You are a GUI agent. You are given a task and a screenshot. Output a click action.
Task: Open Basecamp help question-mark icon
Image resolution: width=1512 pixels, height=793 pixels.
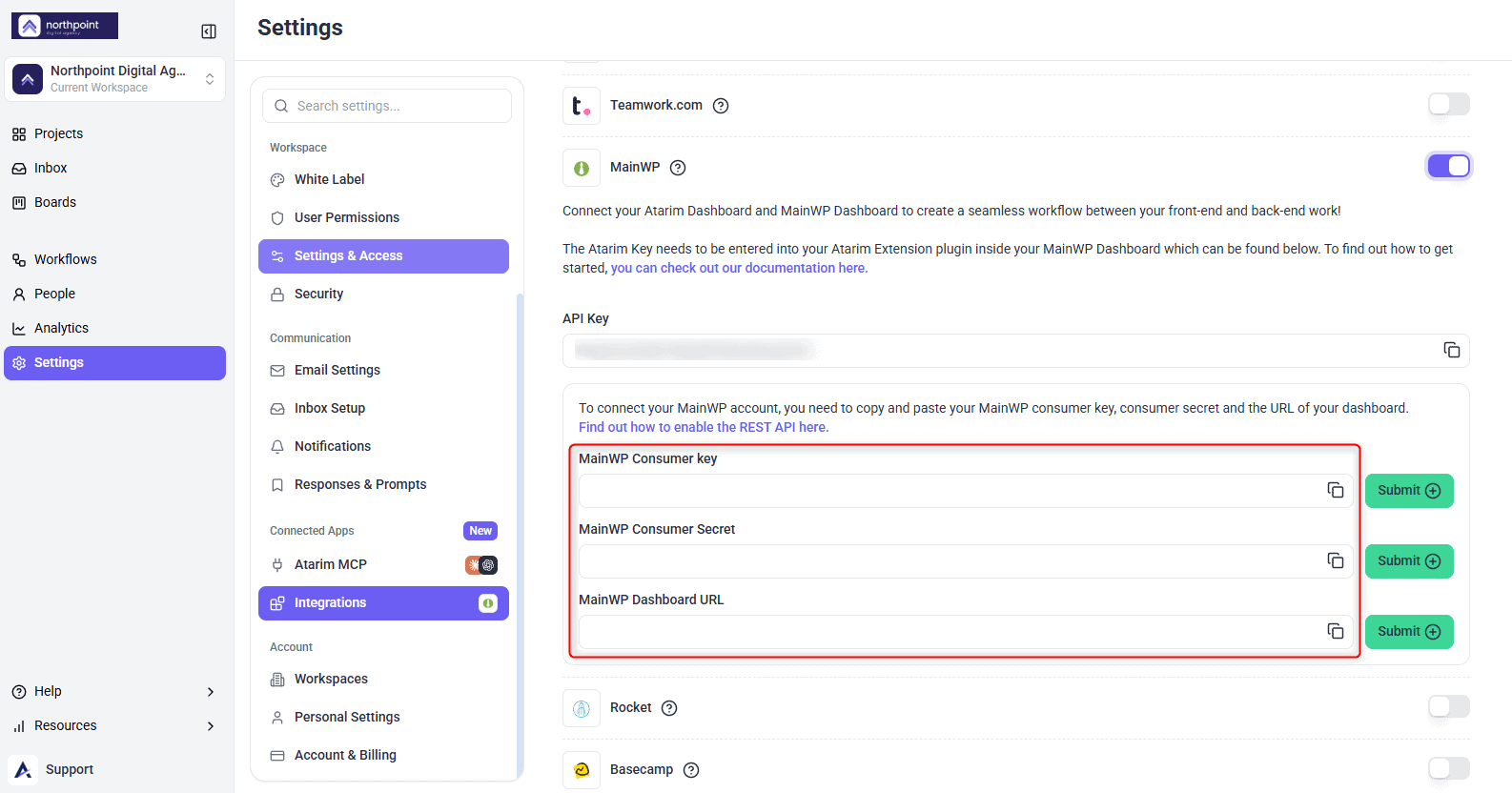(691, 770)
